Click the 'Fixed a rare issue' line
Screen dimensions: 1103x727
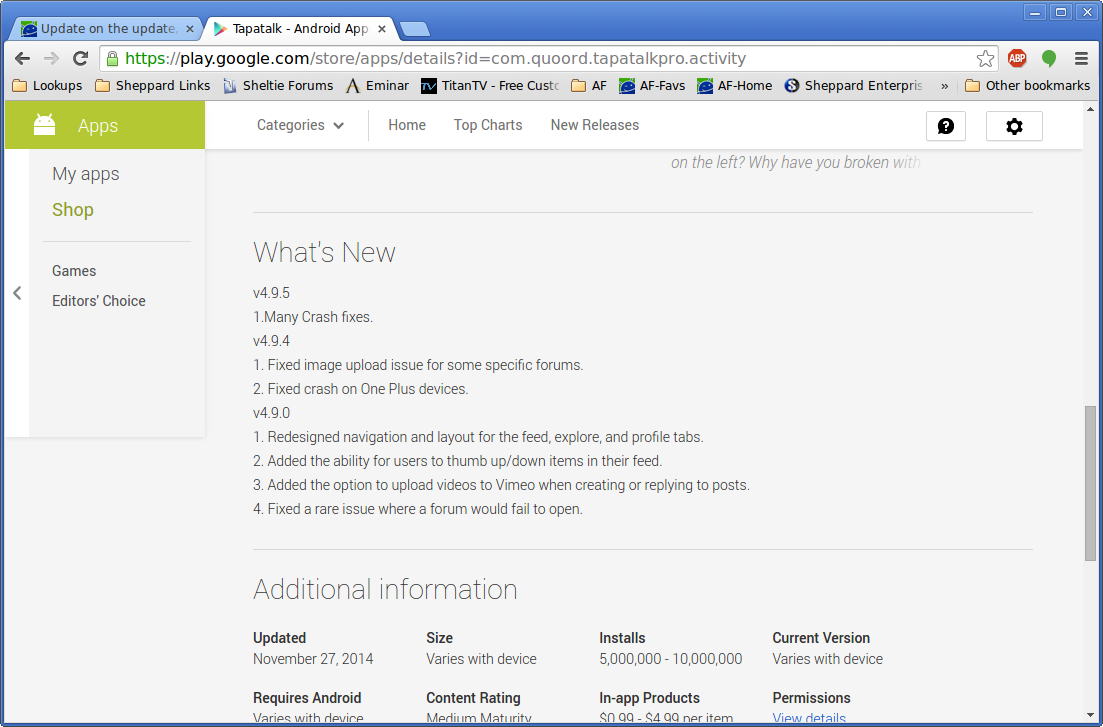[x=418, y=509]
